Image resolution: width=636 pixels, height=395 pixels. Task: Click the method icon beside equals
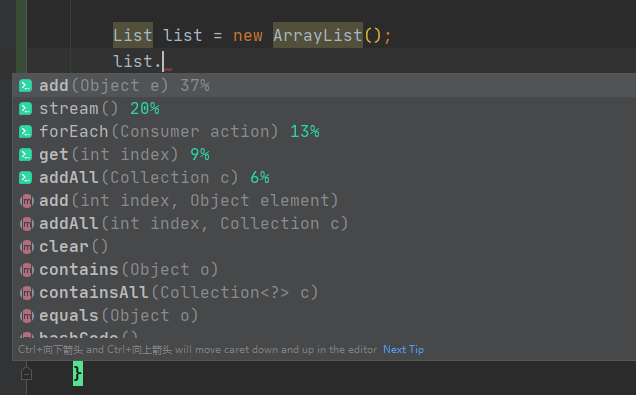pyautogui.click(x=27, y=316)
